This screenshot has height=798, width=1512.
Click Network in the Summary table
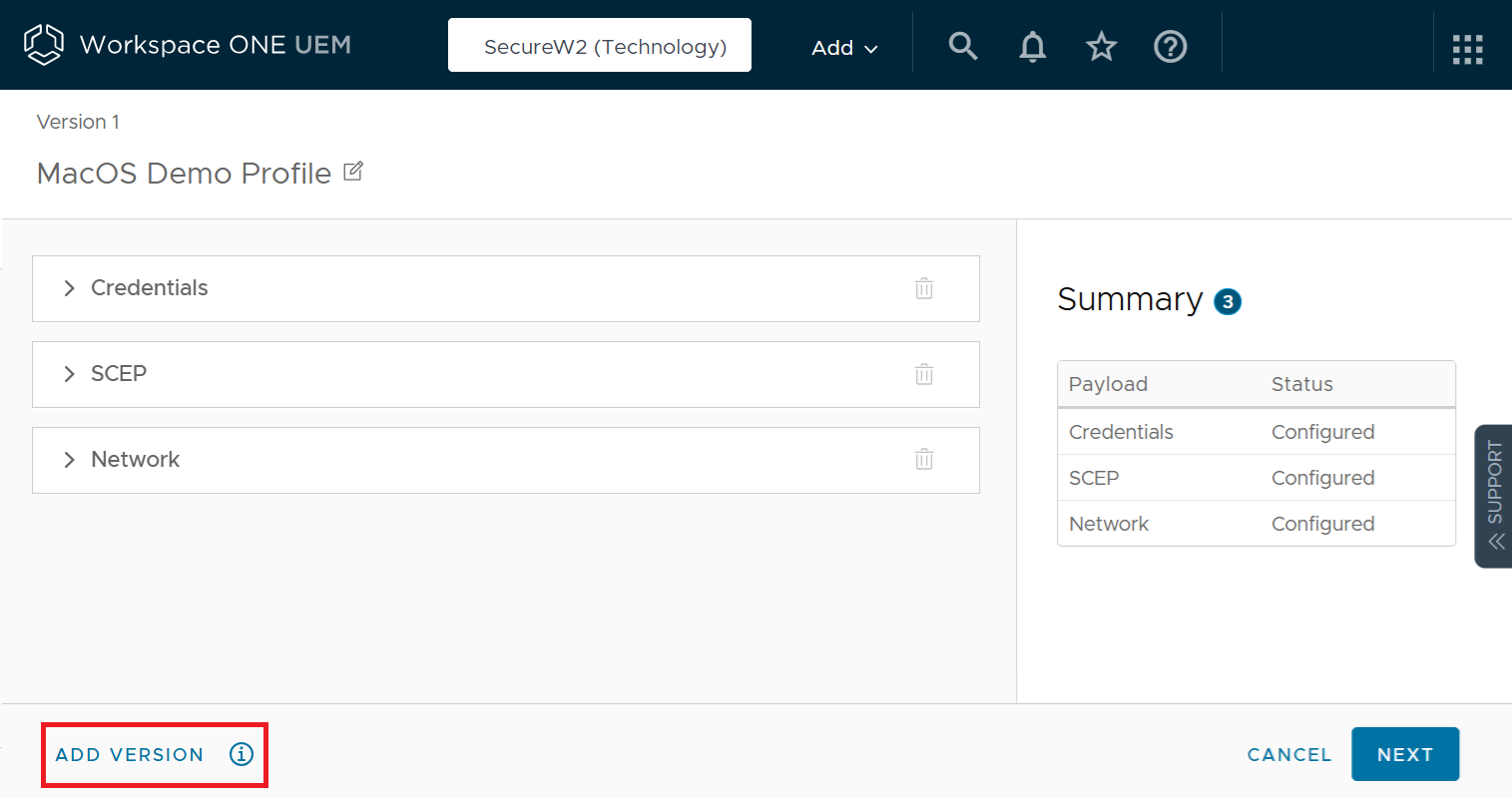click(1109, 524)
